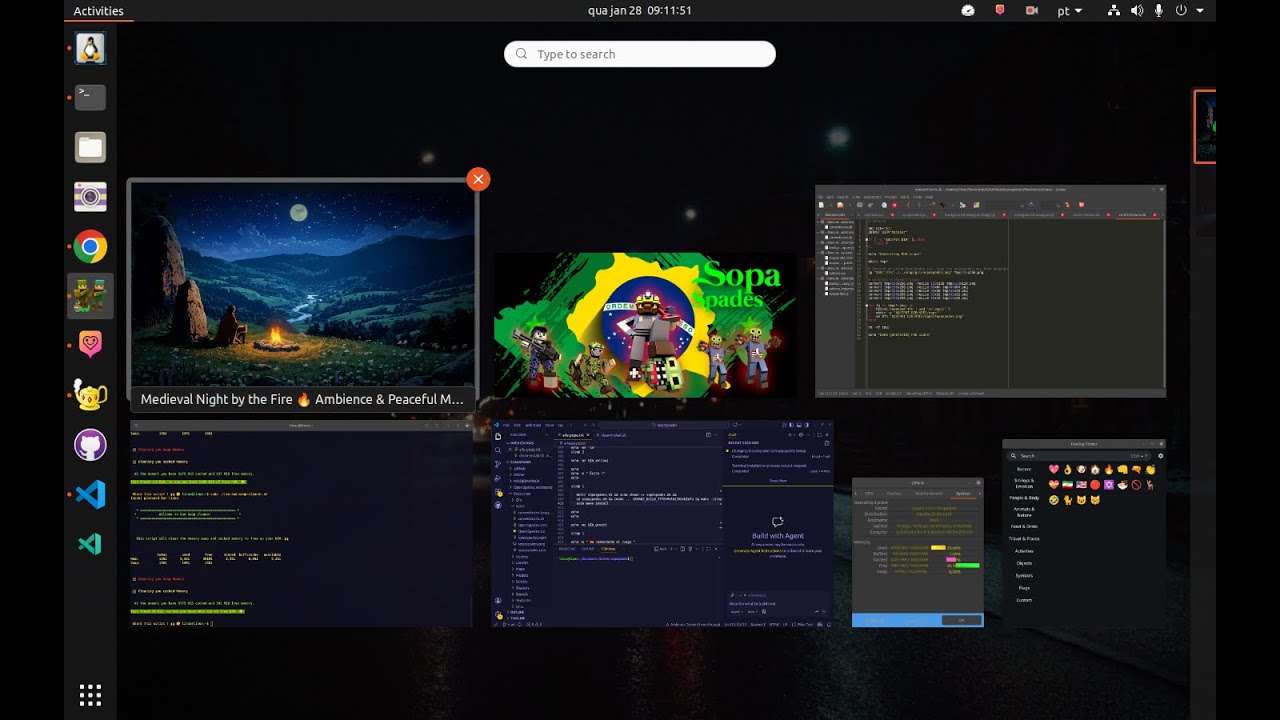The image size is (1280, 720).
Task: Show all applications grid
Action: click(90, 695)
